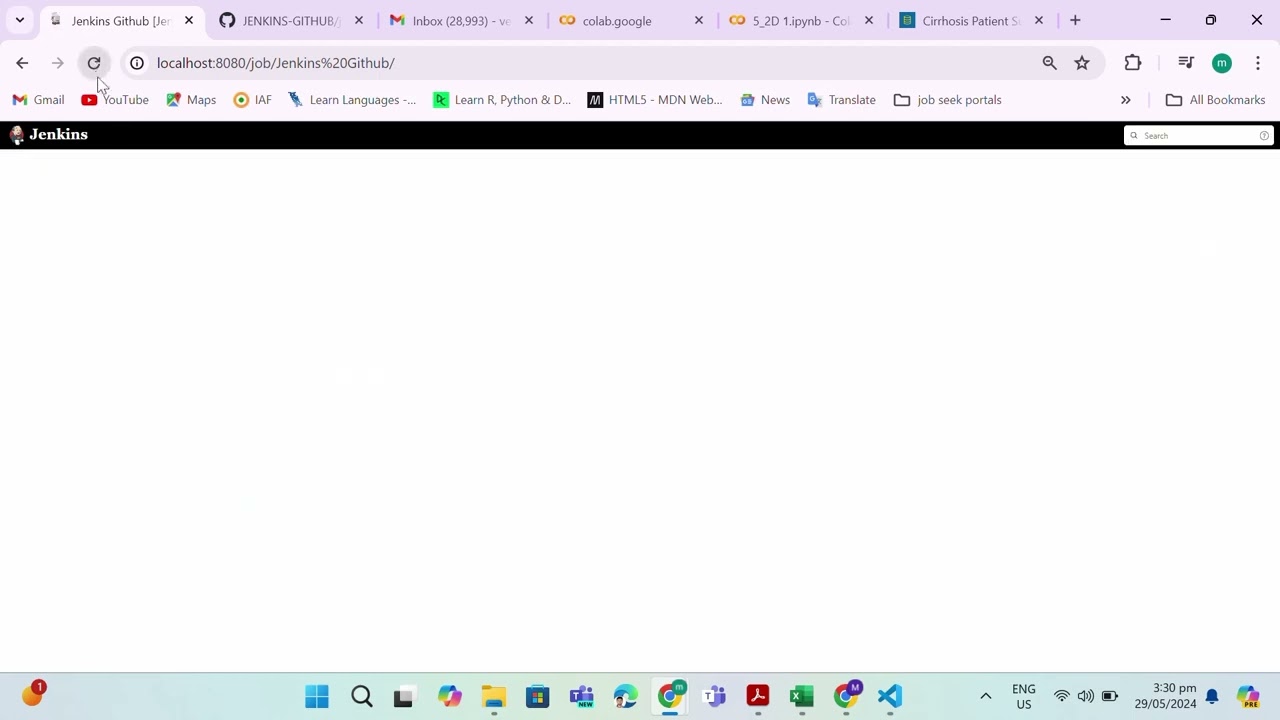Click the Jenkins logo in header
Viewport: 1280px width, 720px height.
click(48, 135)
